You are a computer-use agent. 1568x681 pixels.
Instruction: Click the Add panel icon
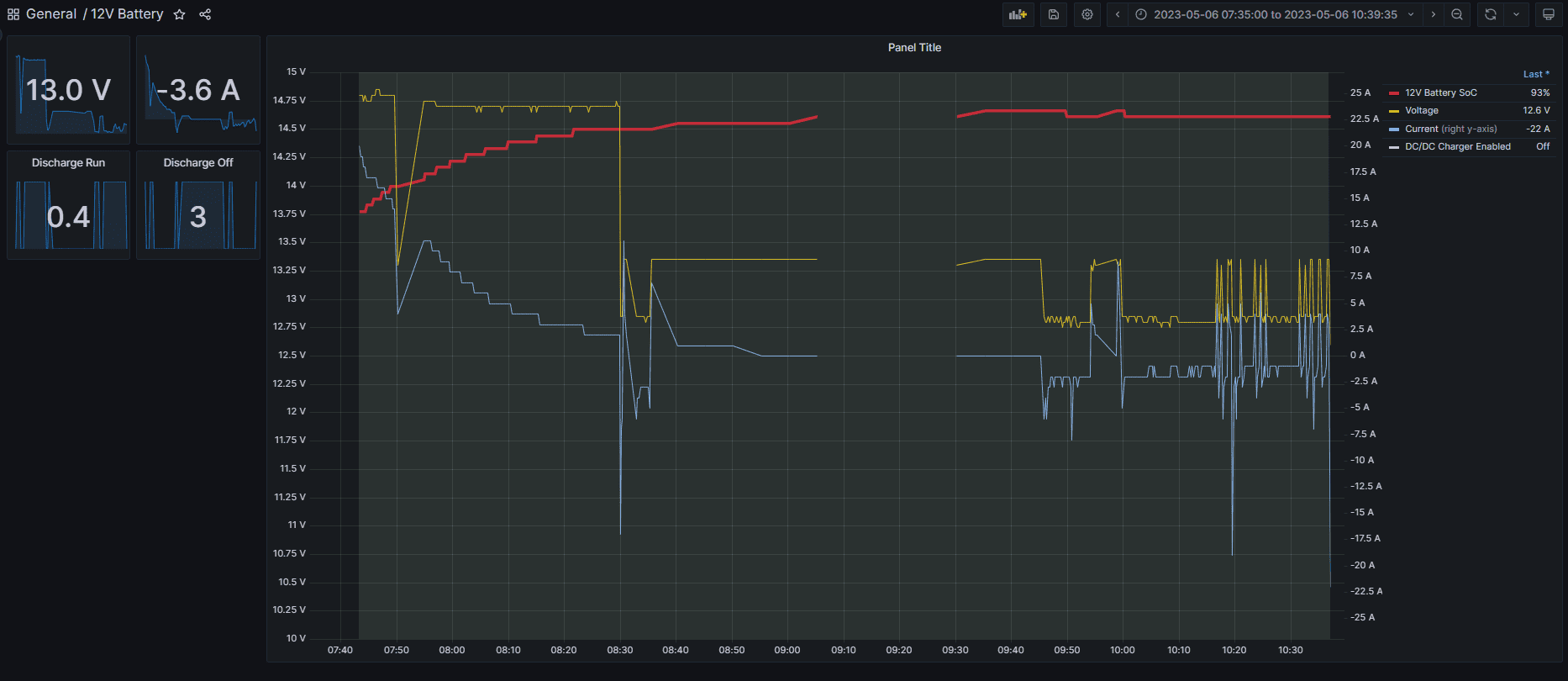pyautogui.click(x=1018, y=14)
